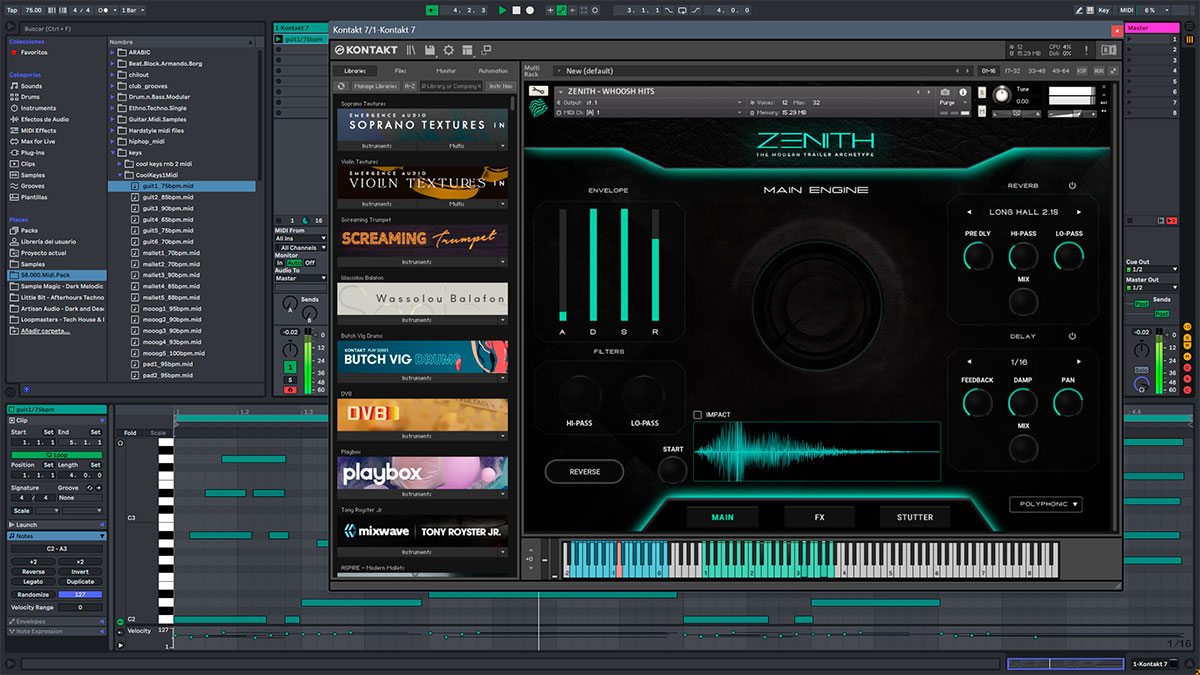Select the STUTTER page tab in Zenith
1200x675 pixels.
914,517
